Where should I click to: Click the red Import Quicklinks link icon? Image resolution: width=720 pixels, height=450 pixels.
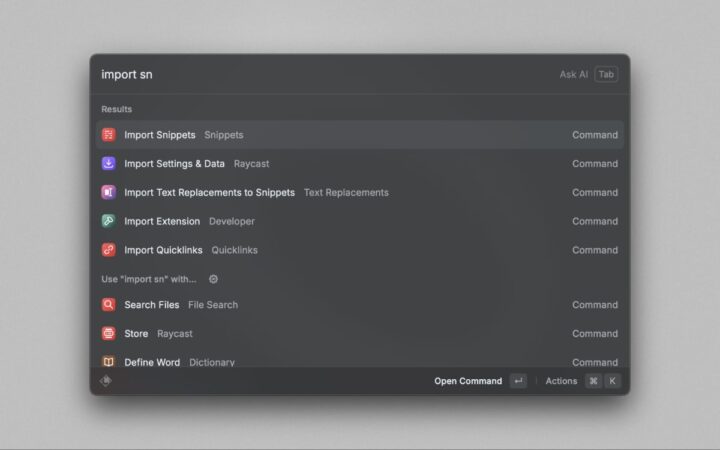click(x=108, y=250)
